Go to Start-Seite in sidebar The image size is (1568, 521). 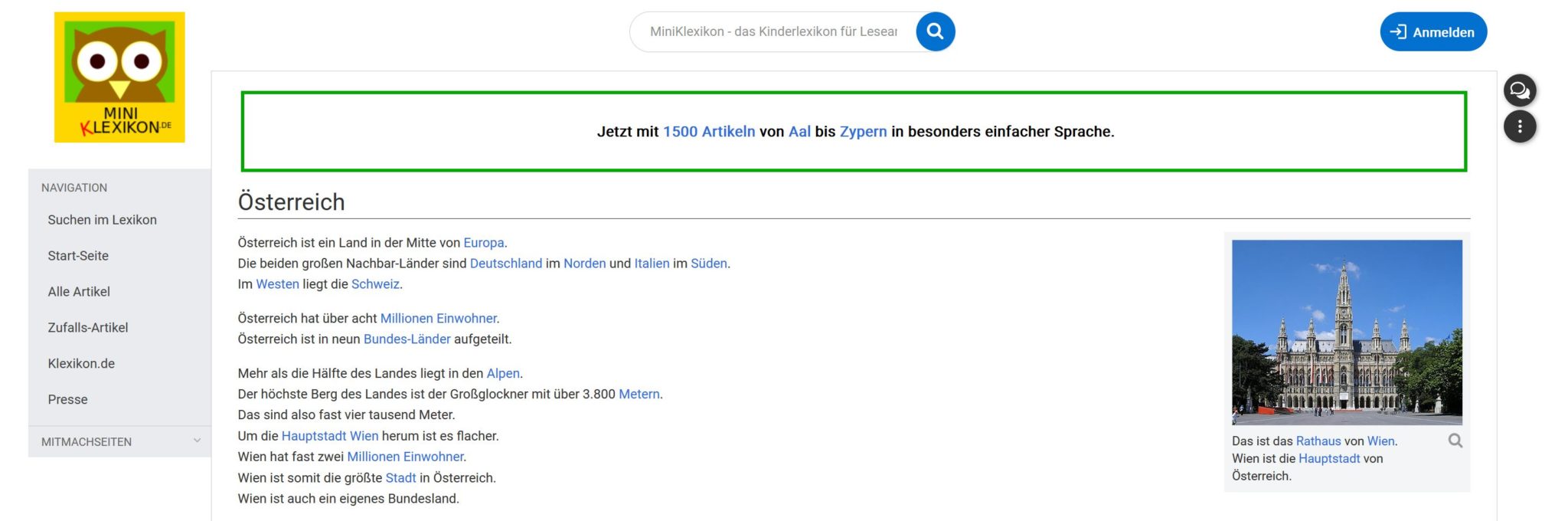(78, 256)
